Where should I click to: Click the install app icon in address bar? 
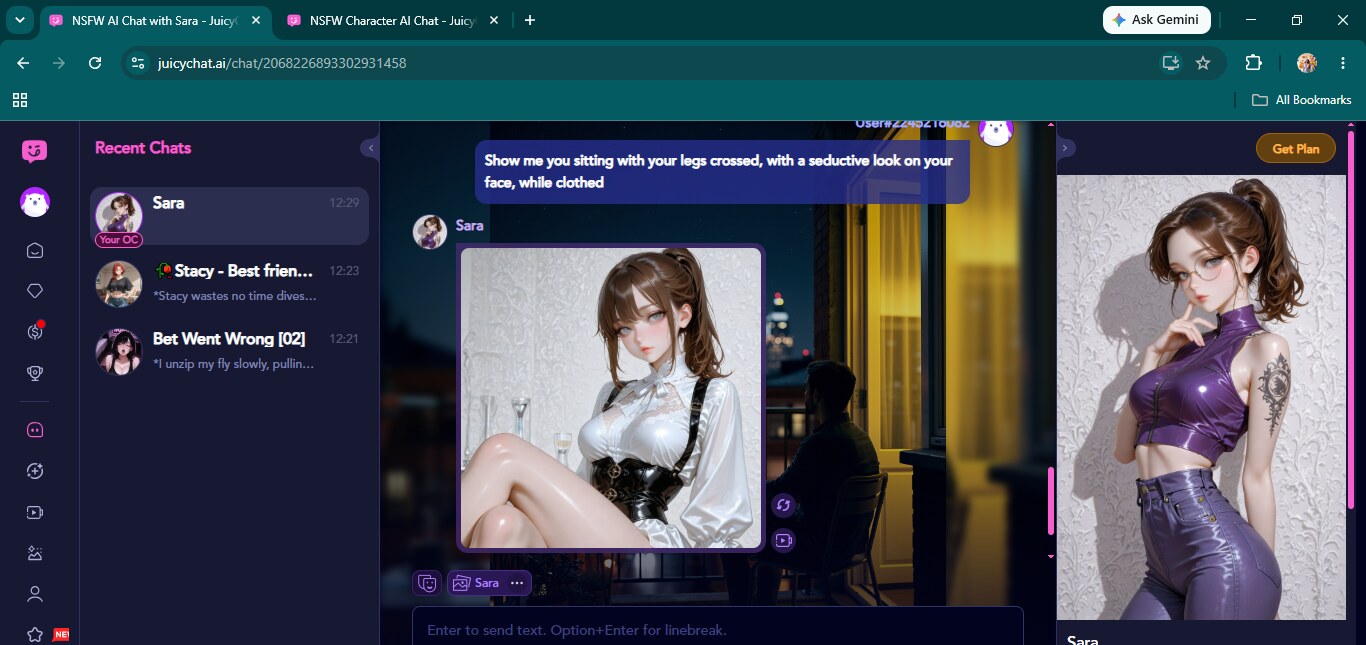(1170, 63)
